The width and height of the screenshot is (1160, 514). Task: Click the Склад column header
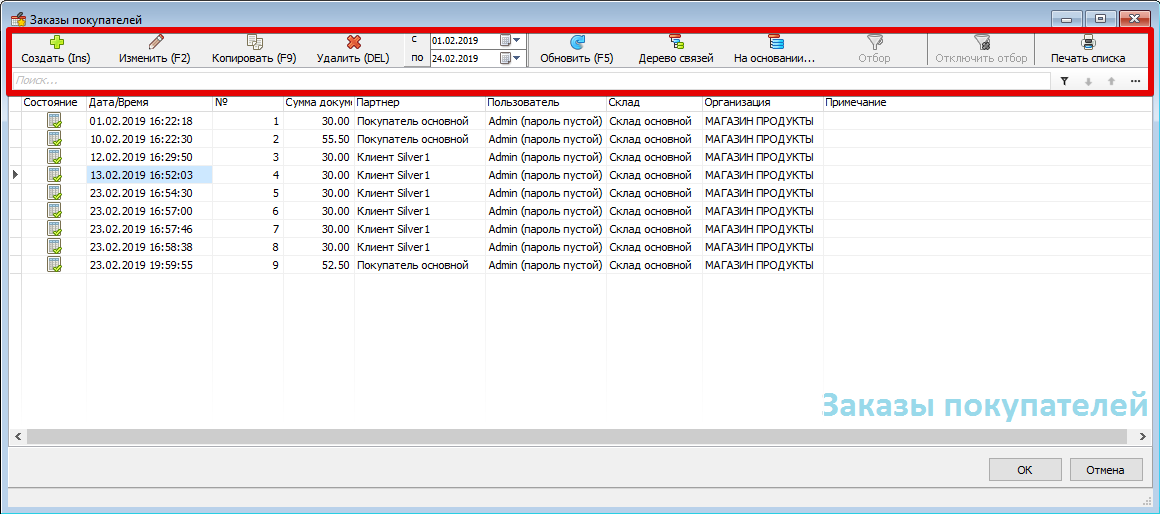pos(655,103)
